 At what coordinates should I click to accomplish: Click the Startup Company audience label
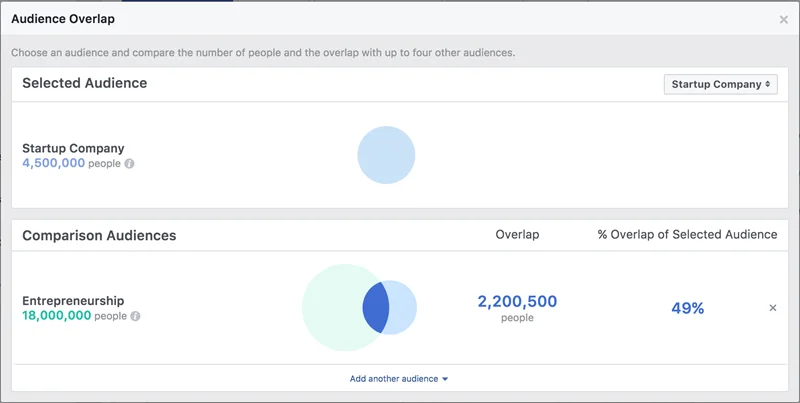[x=73, y=148]
